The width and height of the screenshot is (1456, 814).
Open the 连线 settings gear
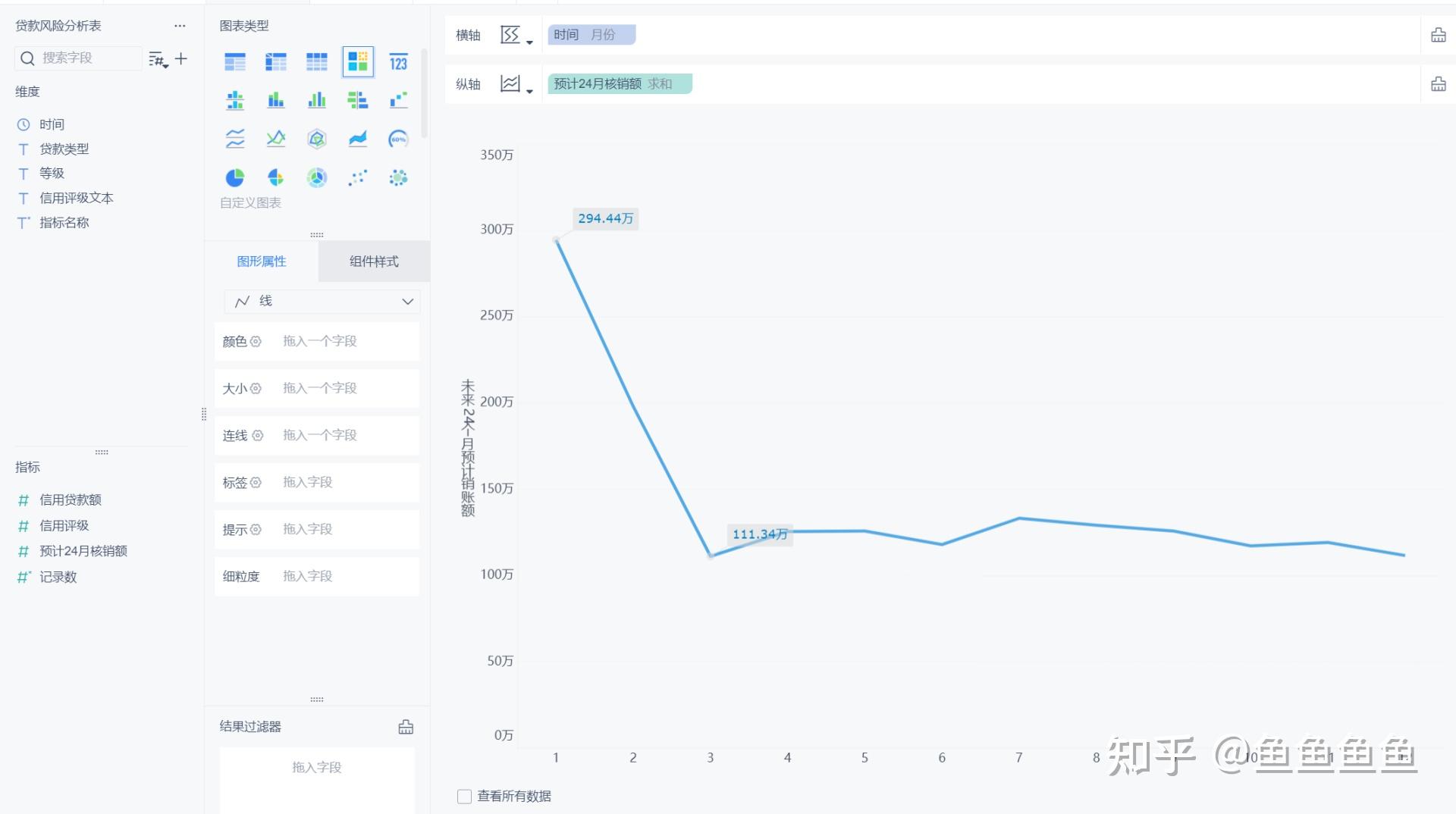258,435
